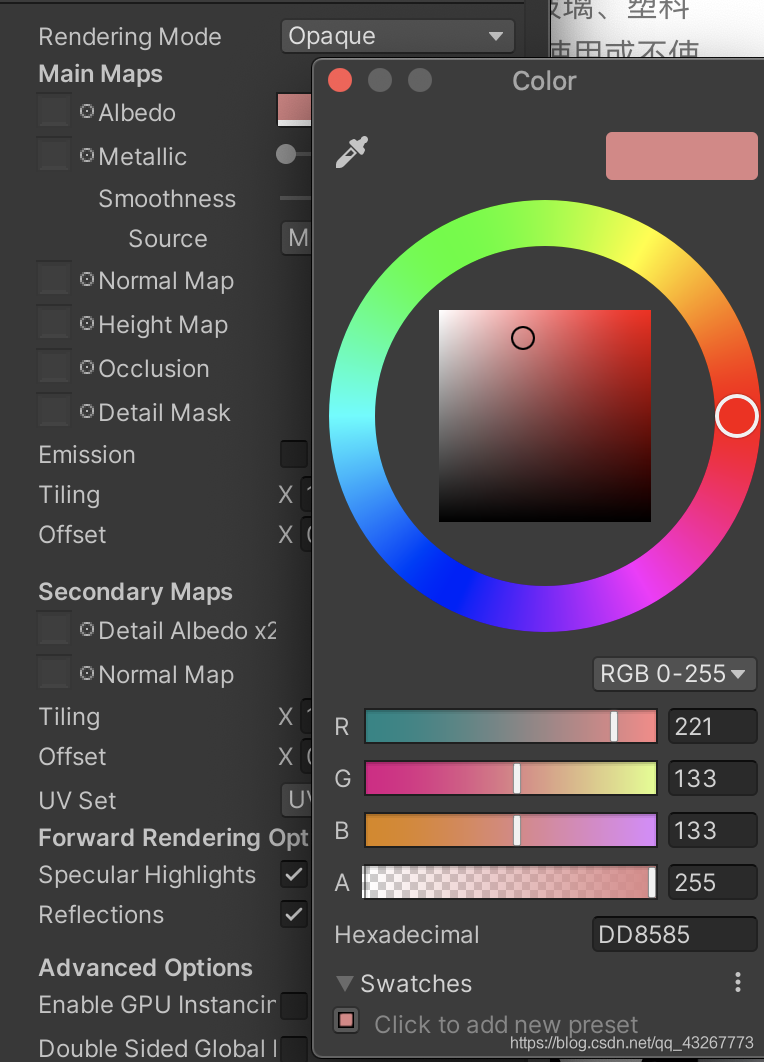
Task: Click 'Click to add new preset' text
Action: (506, 1025)
